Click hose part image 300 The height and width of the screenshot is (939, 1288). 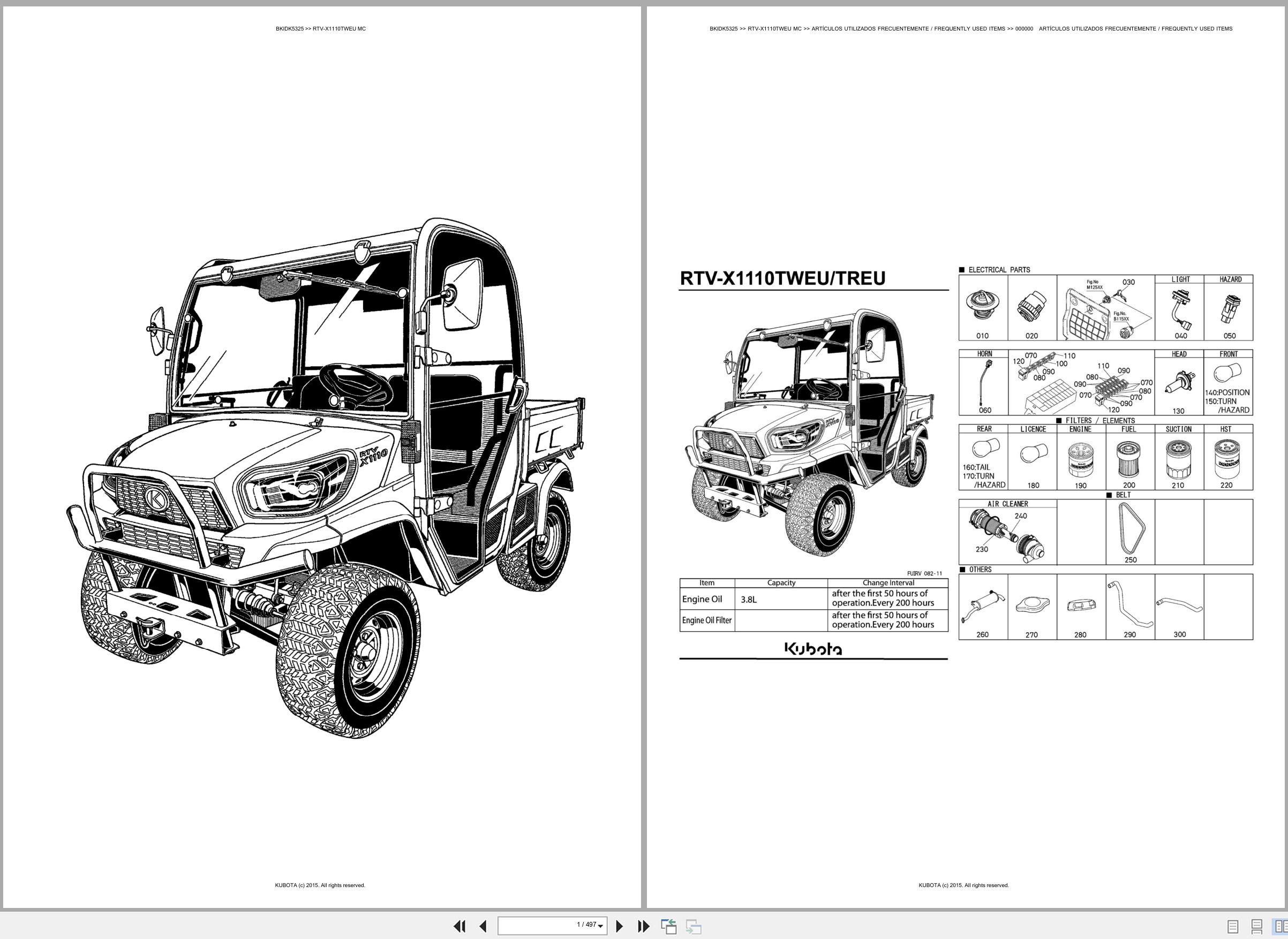(1179, 605)
